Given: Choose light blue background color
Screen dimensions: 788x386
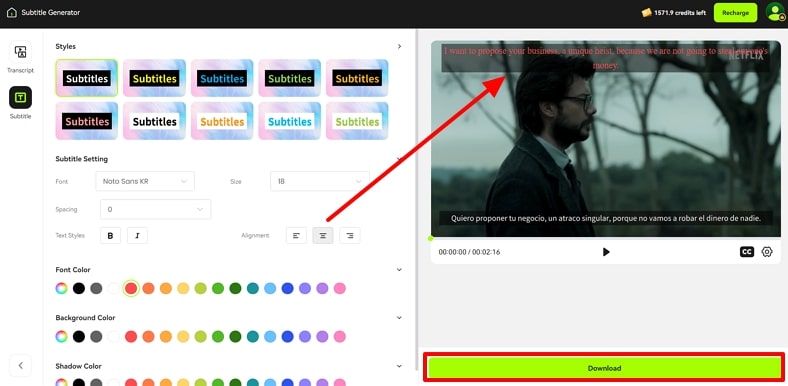Looking at the screenshot, I should coord(270,337).
